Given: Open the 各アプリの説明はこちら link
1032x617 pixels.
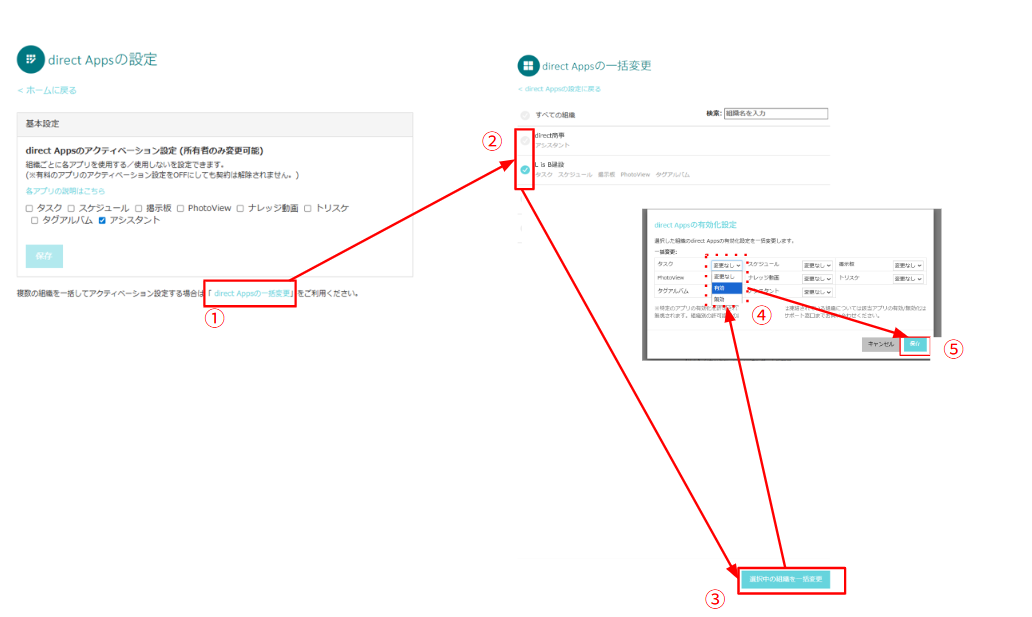Looking at the screenshot, I should coord(65,191).
